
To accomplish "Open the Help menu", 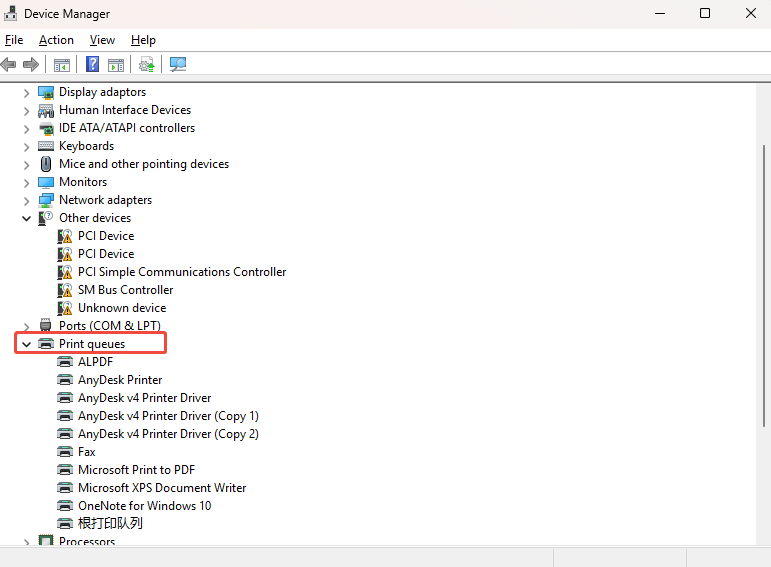I will 143,40.
